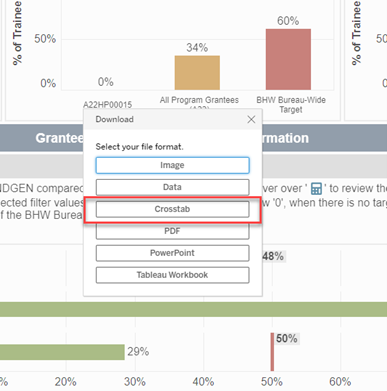Close the Download dialog with X
The width and height of the screenshot is (387, 391).
tap(251, 119)
